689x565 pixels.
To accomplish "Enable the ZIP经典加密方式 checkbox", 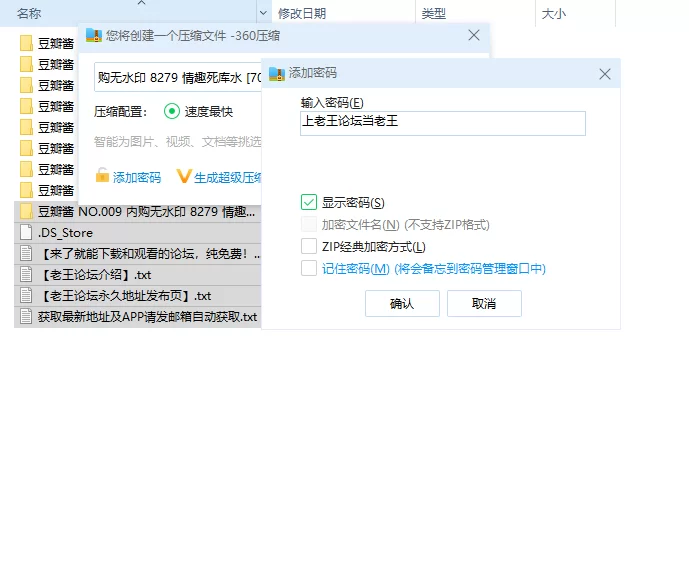I will click(x=309, y=246).
